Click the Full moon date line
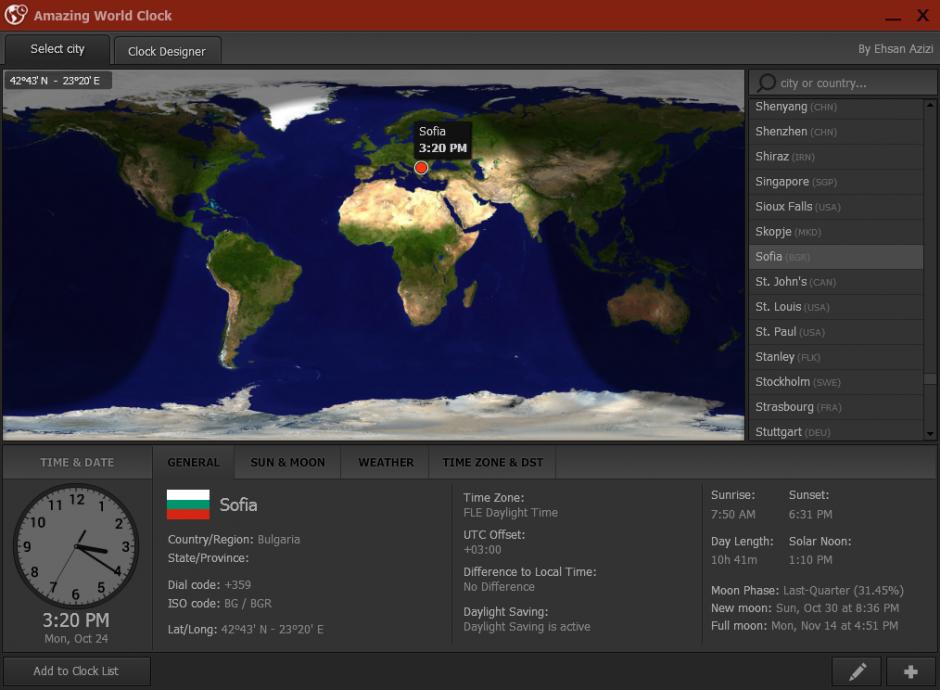 click(x=805, y=626)
